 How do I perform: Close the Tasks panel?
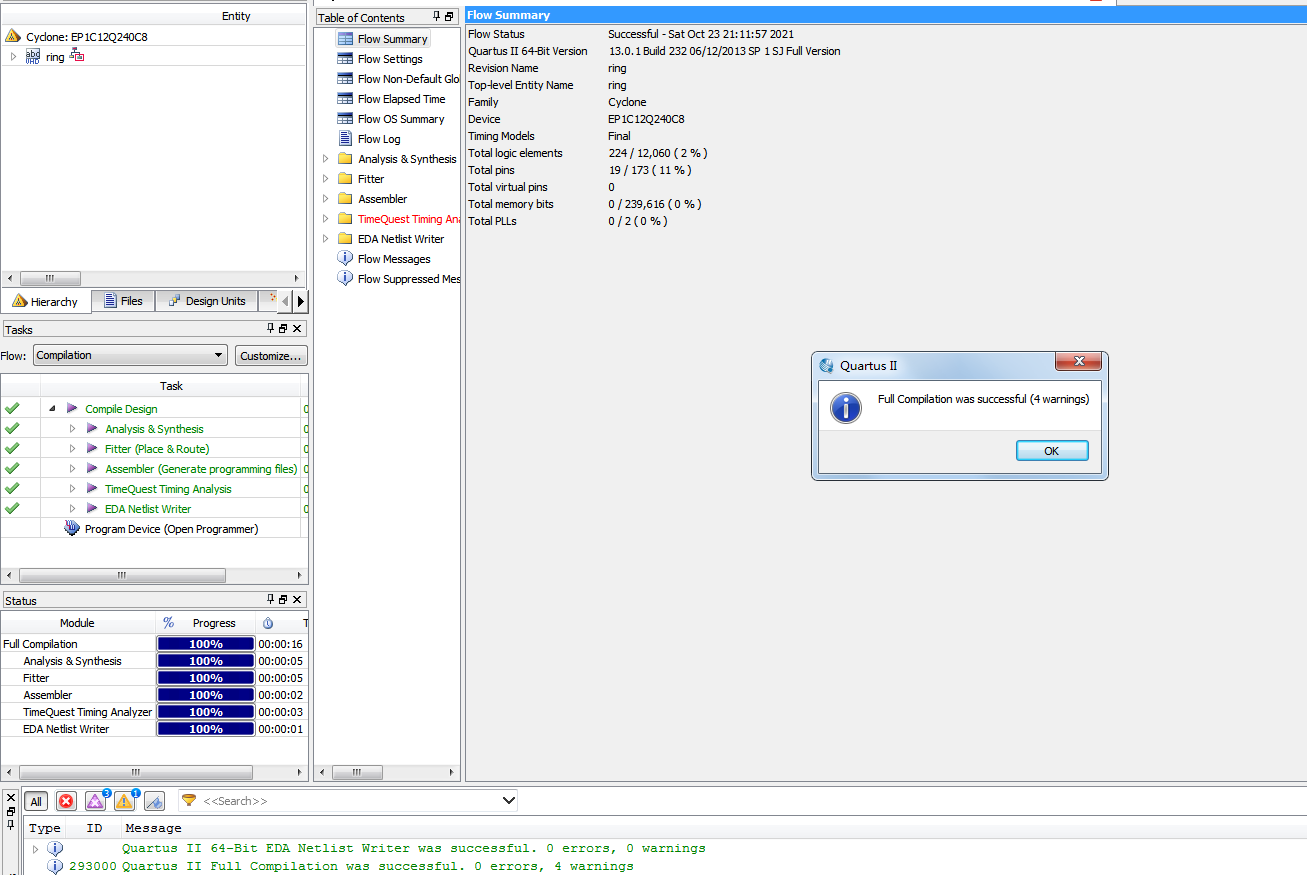click(x=297, y=329)
